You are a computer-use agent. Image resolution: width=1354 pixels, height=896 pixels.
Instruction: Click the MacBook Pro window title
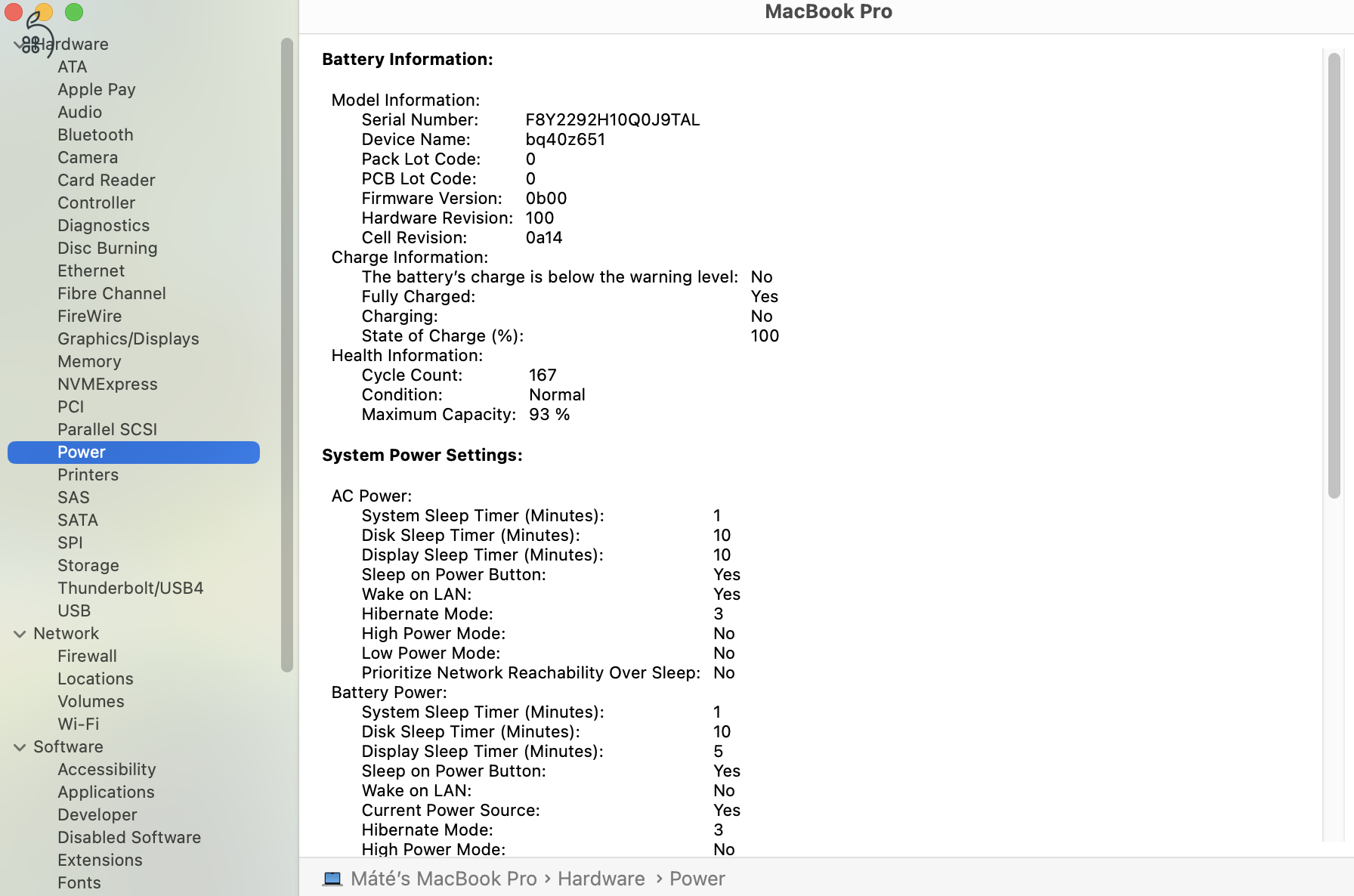828,12
